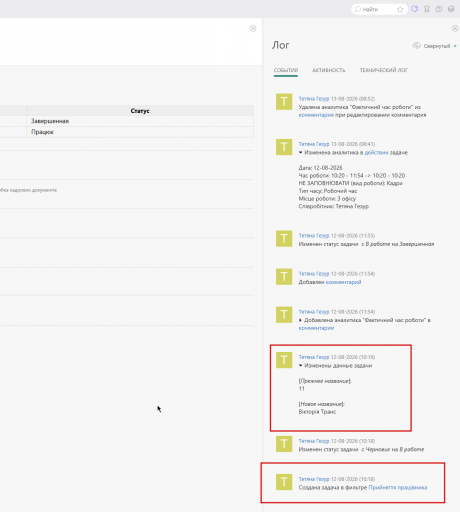Image resolution: width=460 pixels, height=512 pixels.
Task: Click the Співробітник: Тетяна Гезур line
Action: click(333, 206)
